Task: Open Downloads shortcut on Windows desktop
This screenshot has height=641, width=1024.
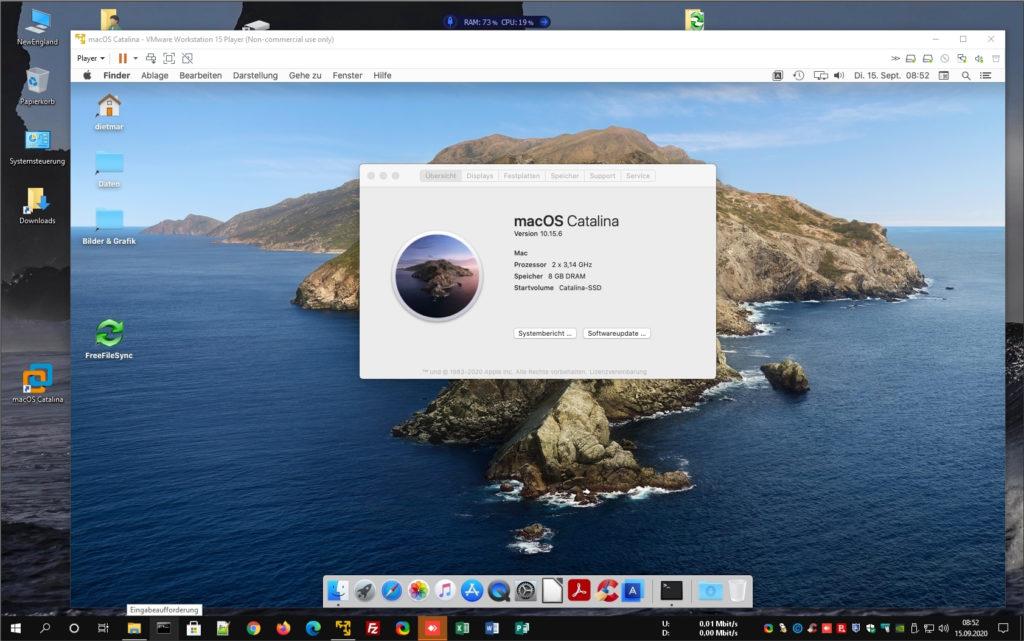Action: point(37,205)
